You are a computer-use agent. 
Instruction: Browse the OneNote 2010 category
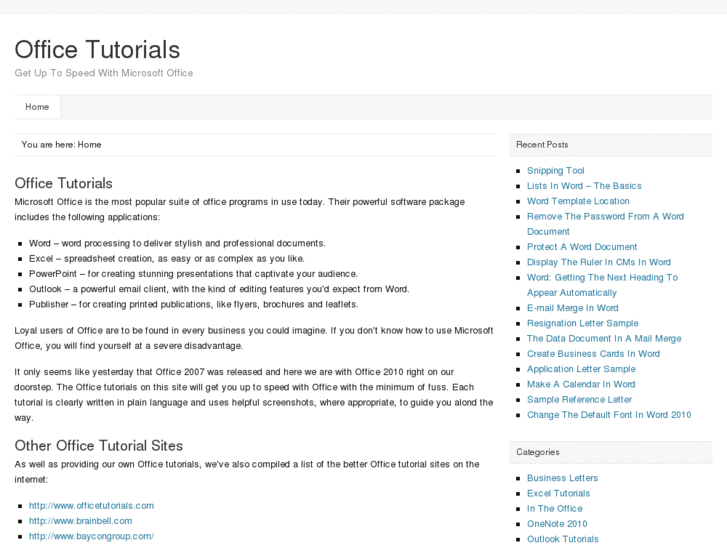click(557, 524)
